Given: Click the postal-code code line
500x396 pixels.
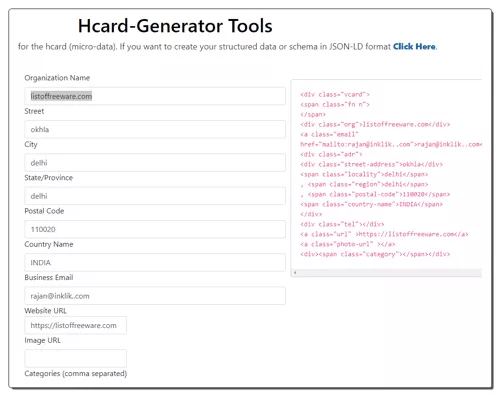Looking at the screenshot, I should [375, 194].
